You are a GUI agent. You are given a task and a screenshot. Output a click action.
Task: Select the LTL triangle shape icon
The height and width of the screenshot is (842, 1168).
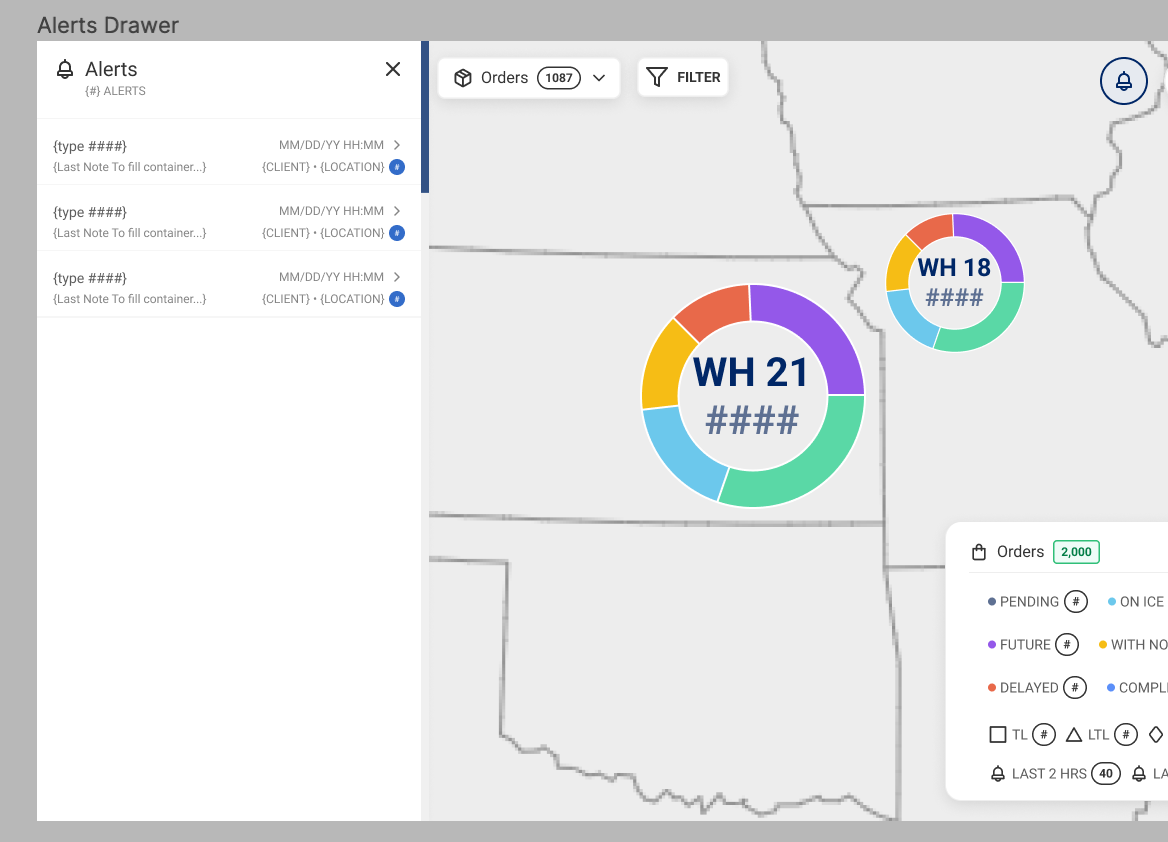coord(1073,735)
